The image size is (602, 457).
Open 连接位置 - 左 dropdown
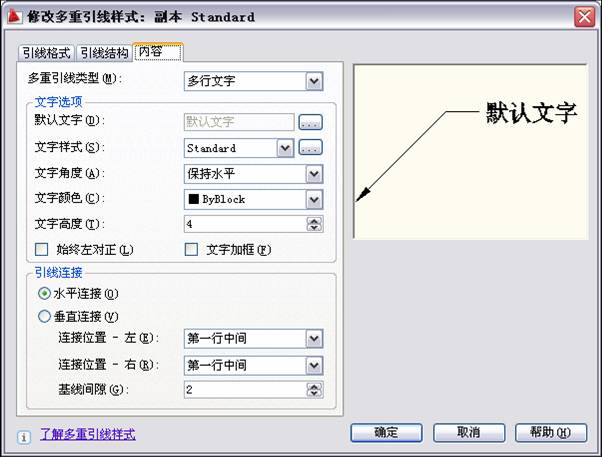pyautogui.click(x=314, y=338)
